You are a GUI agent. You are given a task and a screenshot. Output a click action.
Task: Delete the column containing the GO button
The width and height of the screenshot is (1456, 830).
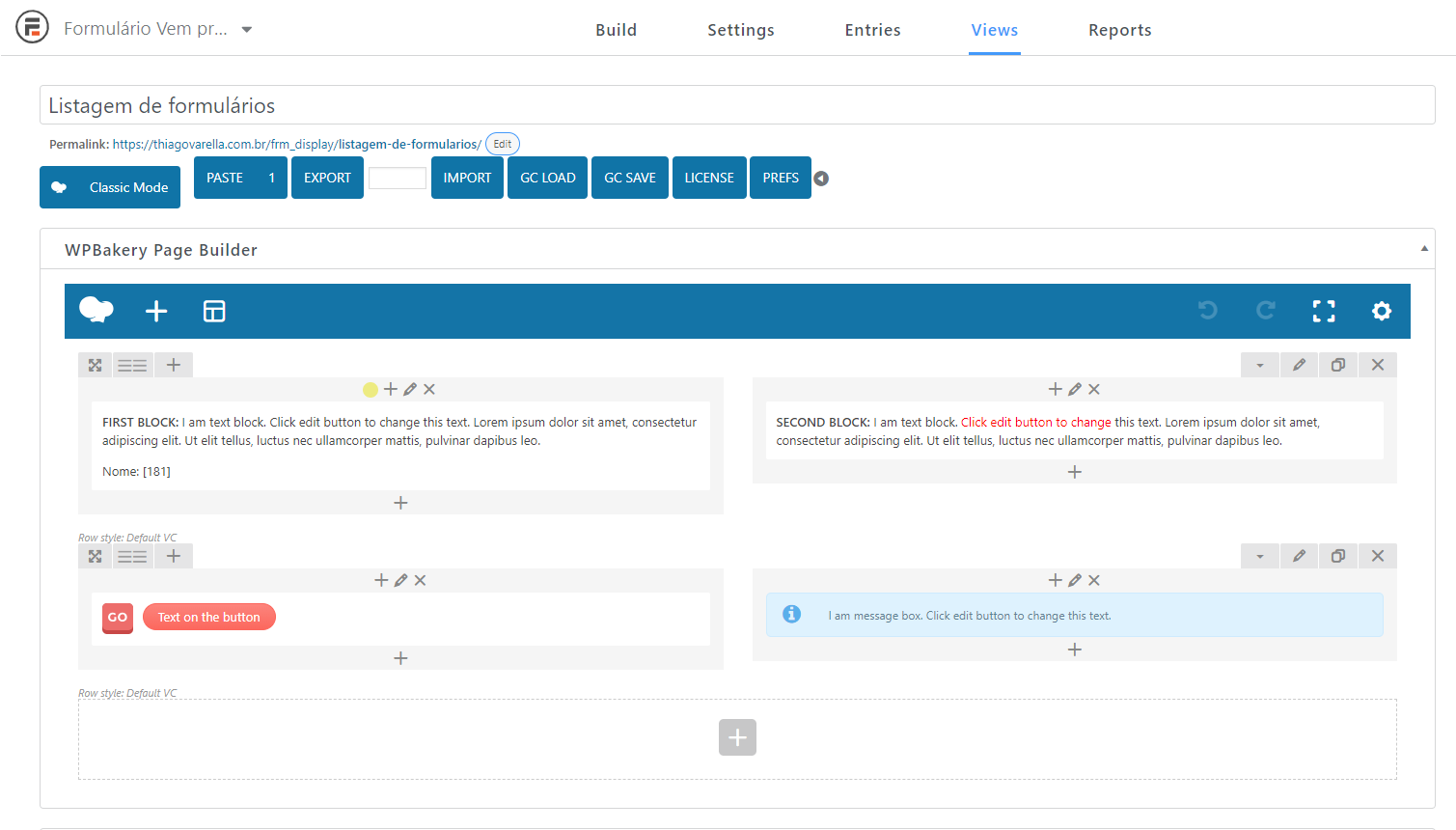click(420, 580)
